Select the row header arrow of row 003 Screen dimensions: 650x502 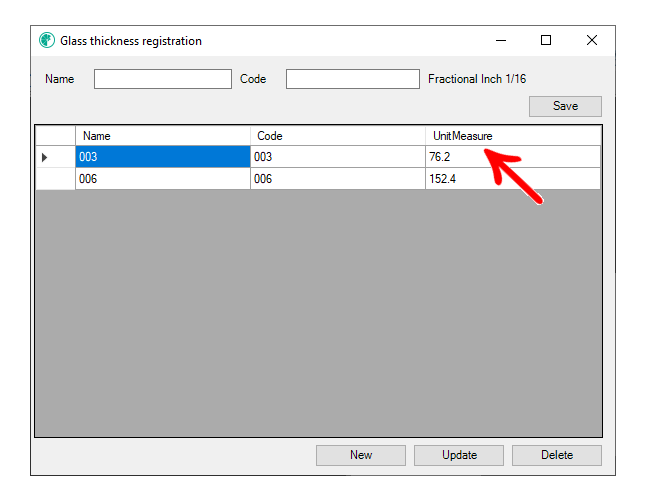[55, 157]
